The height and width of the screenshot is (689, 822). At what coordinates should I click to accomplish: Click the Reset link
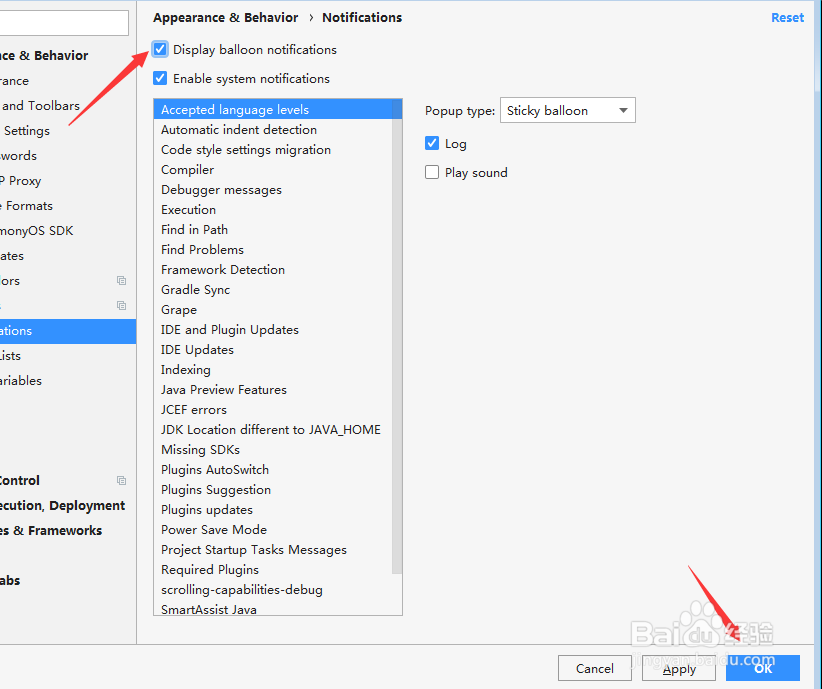pos(787,18)
